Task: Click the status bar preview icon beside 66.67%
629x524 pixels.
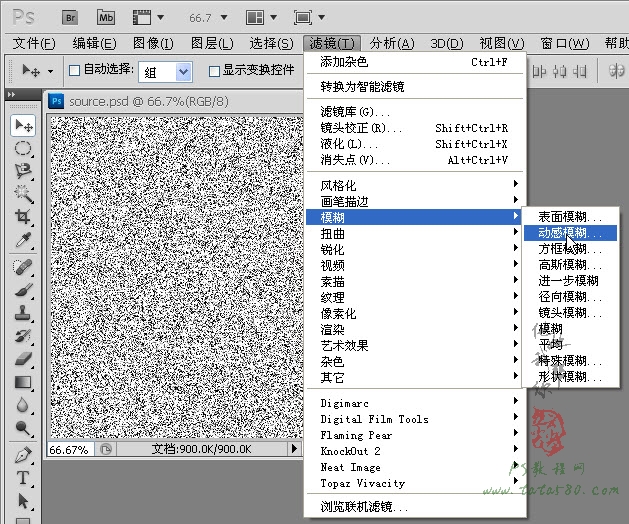Action: click(106, 449)
